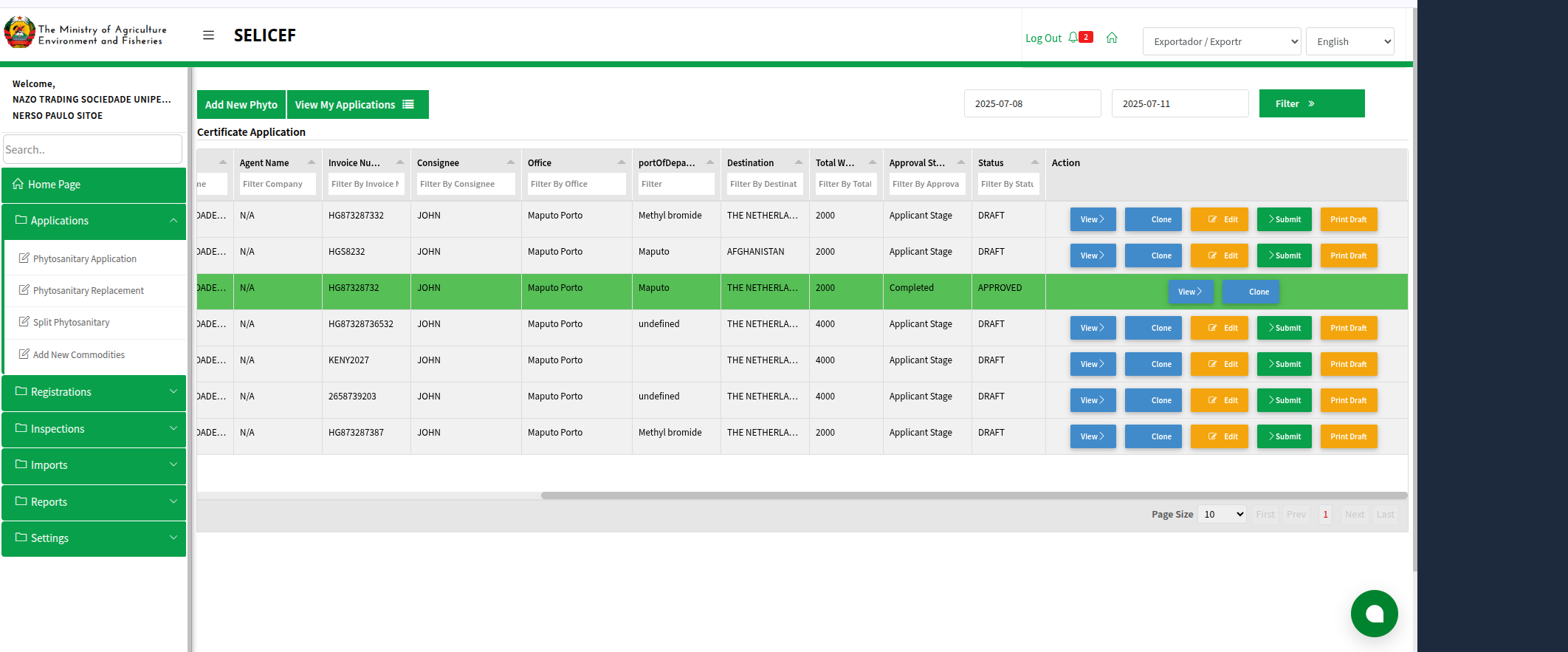Expand the Inspections sidebar section
The height and width of the screenshot is (652, 1568).
94,429
